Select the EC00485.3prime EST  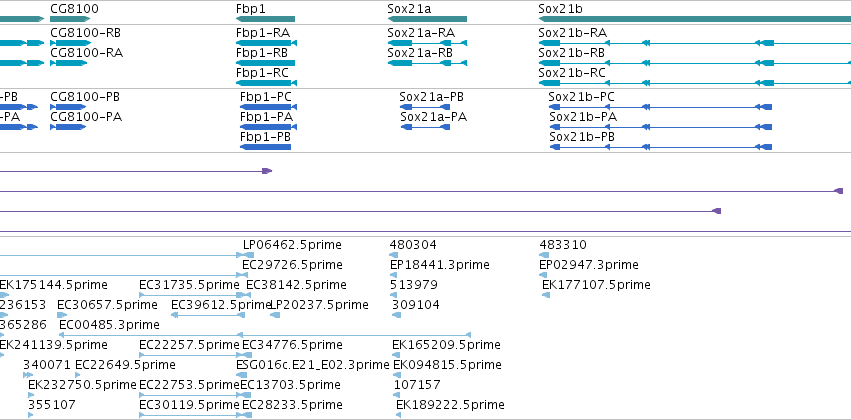[265, 335]
